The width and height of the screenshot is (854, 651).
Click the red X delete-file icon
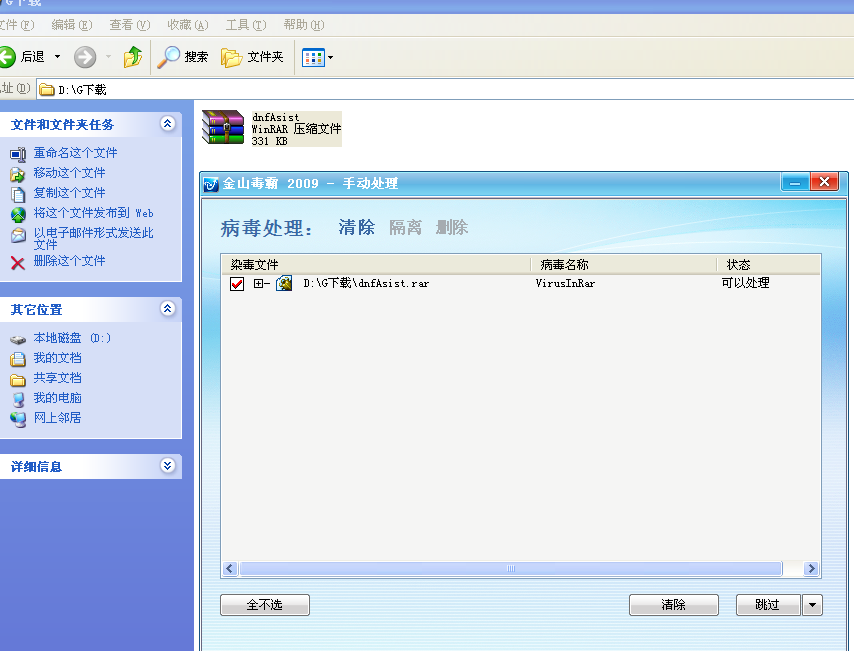pos(18,263)
